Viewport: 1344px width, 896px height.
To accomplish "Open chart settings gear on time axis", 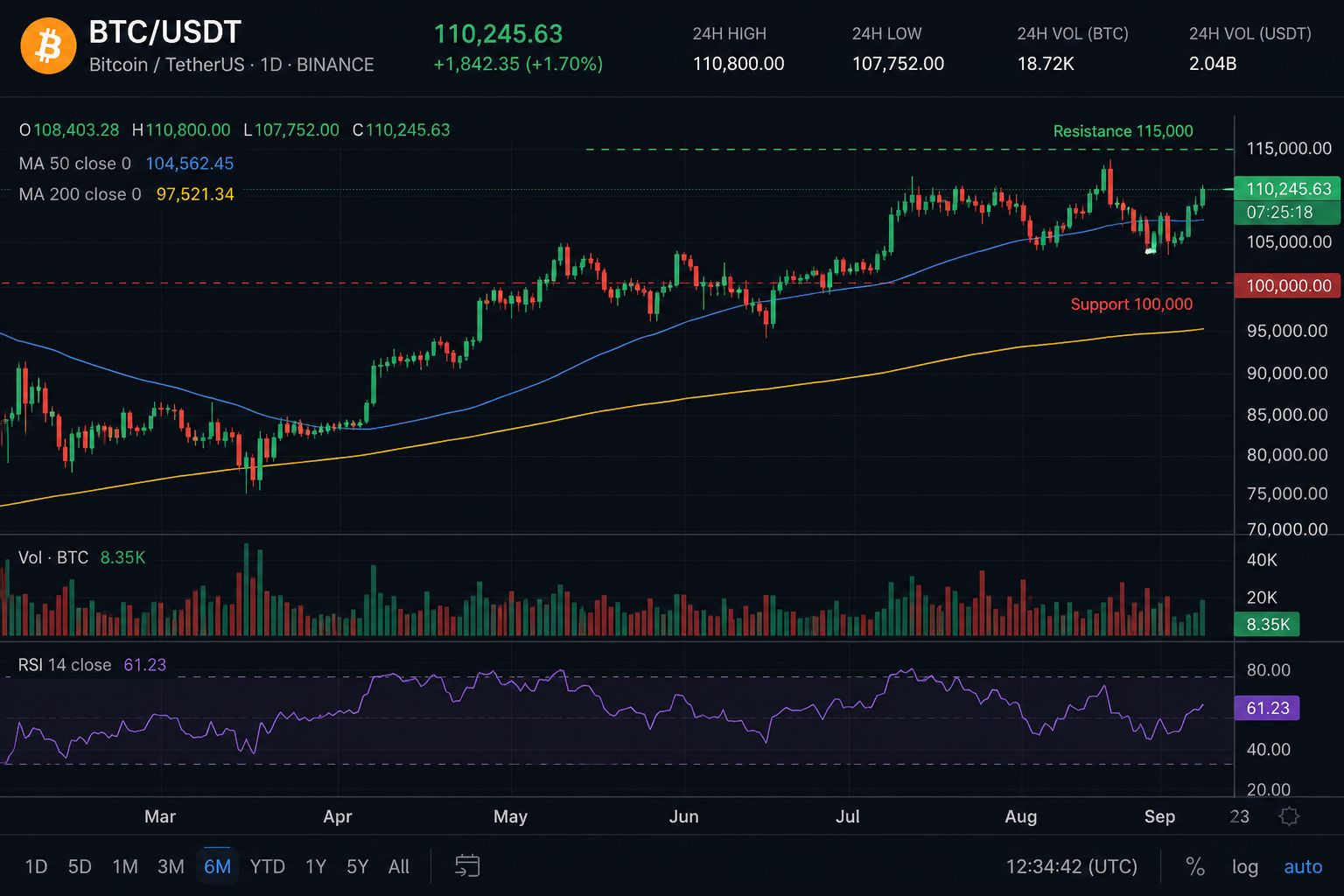I will [1289, 816].
